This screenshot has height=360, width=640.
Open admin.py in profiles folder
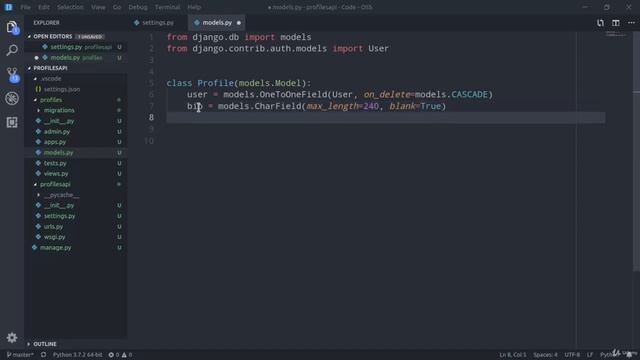[57, 132]
